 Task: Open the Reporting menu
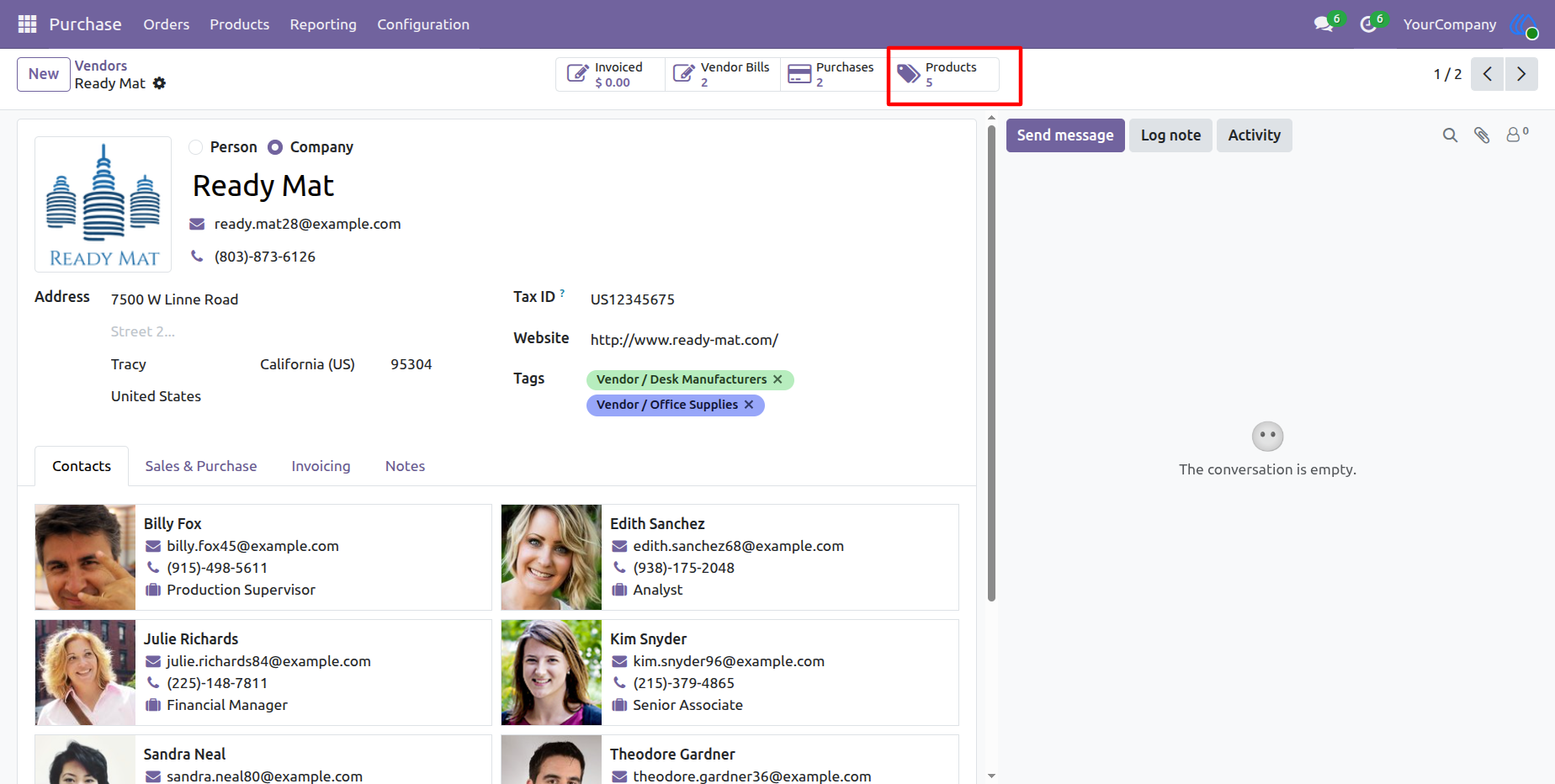[x=323, y=24]
